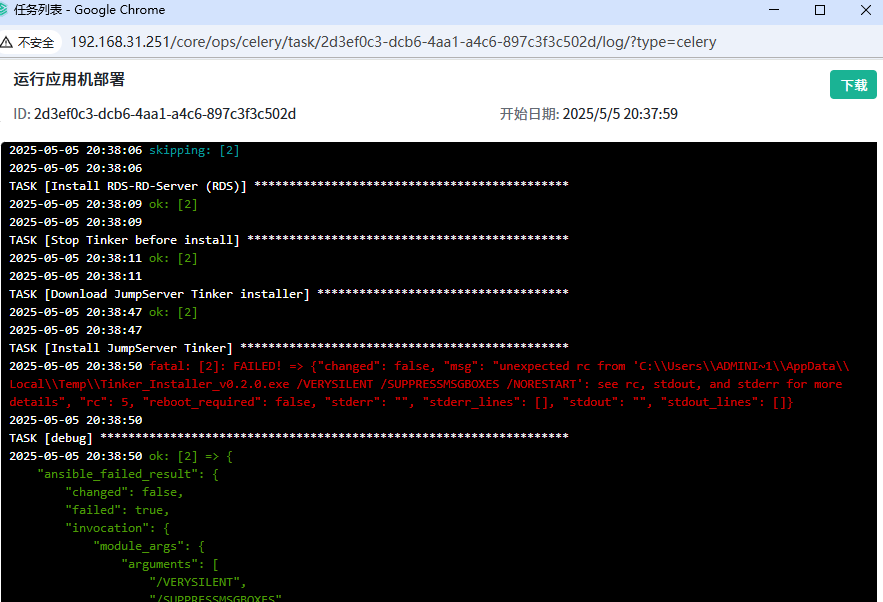Minimize the Chrome window

click(774, 10)
